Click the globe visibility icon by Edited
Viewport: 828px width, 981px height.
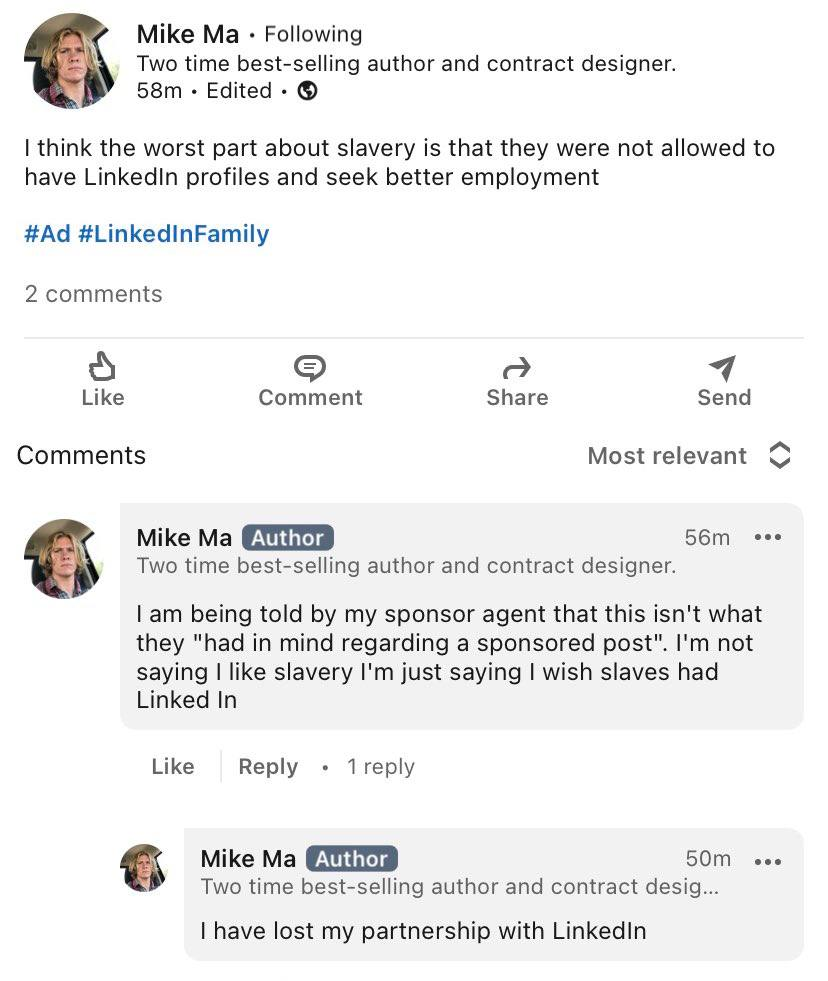308,91
